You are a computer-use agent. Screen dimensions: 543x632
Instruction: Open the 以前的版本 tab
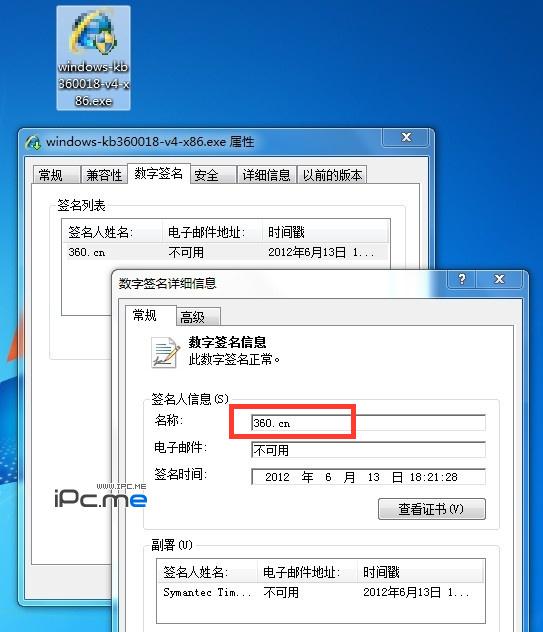[x=332, y=175]
